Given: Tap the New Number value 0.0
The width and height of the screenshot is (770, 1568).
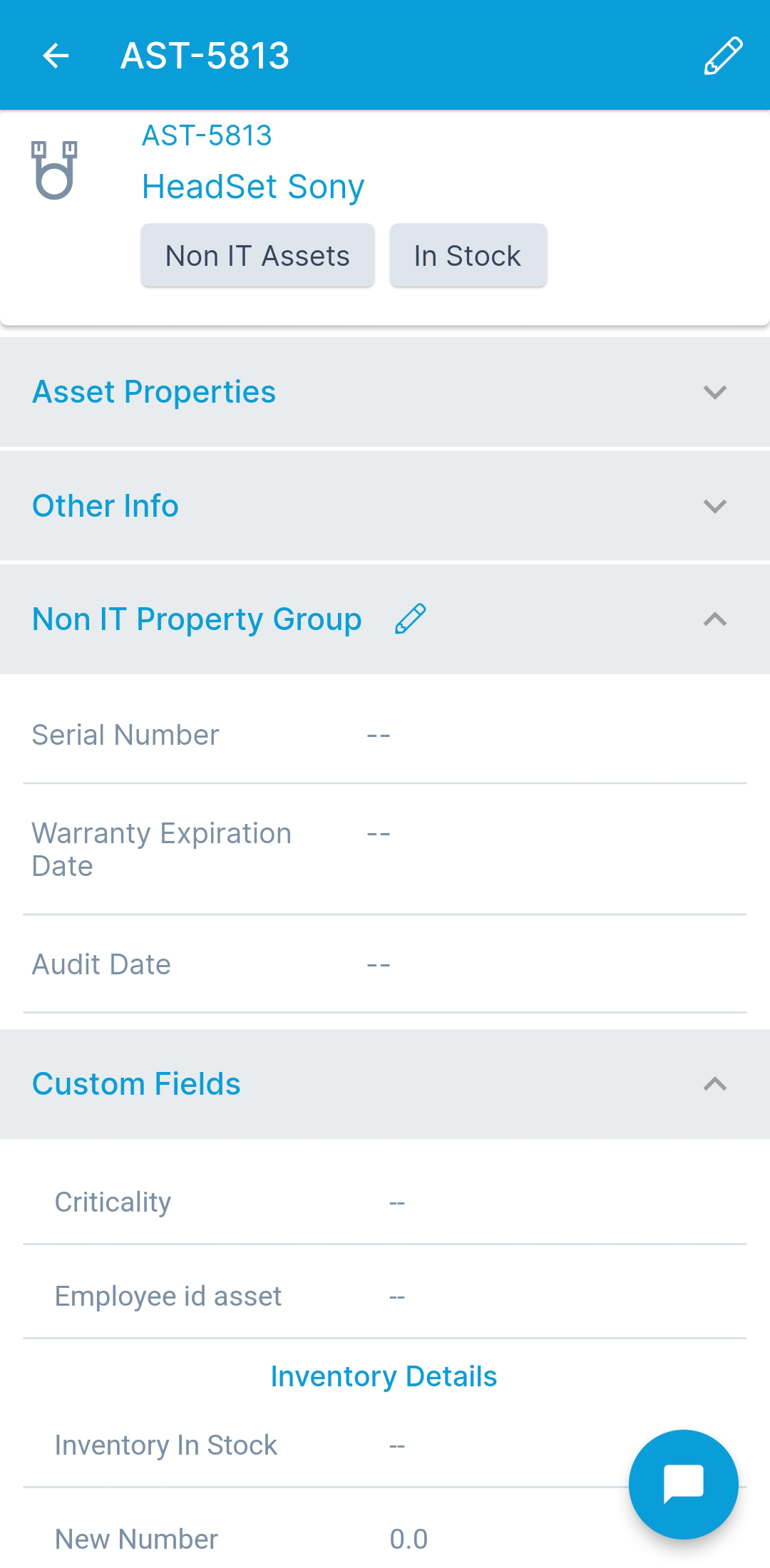Looking at the screenshot, I should [409, 1539].
